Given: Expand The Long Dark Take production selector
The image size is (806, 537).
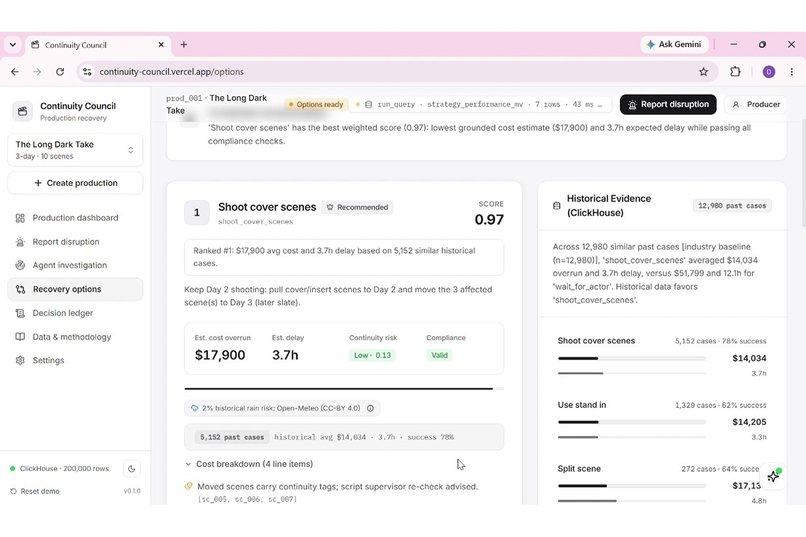Looking at the screenshot, I should (x=75, y=150).
